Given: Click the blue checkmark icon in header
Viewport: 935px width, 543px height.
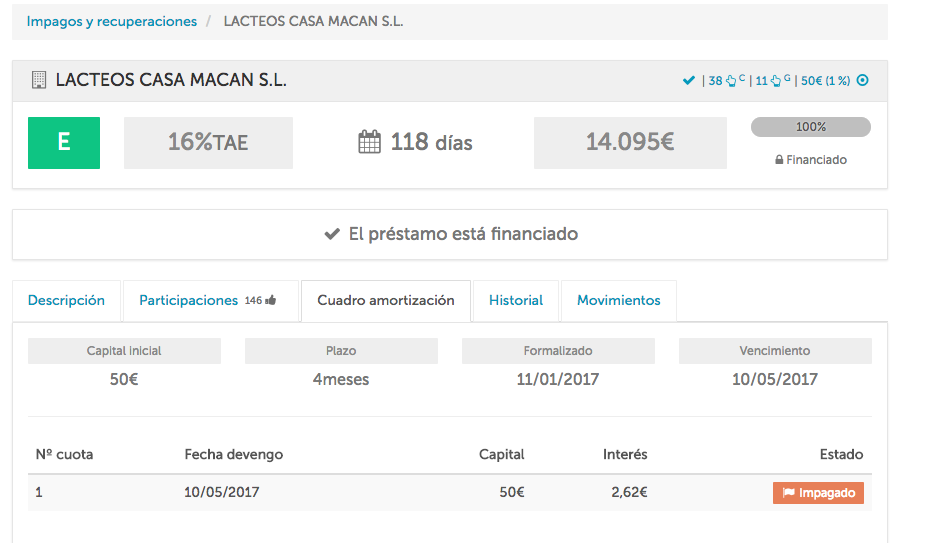Looking at the screenshot, I should click(x=688, y=81).
